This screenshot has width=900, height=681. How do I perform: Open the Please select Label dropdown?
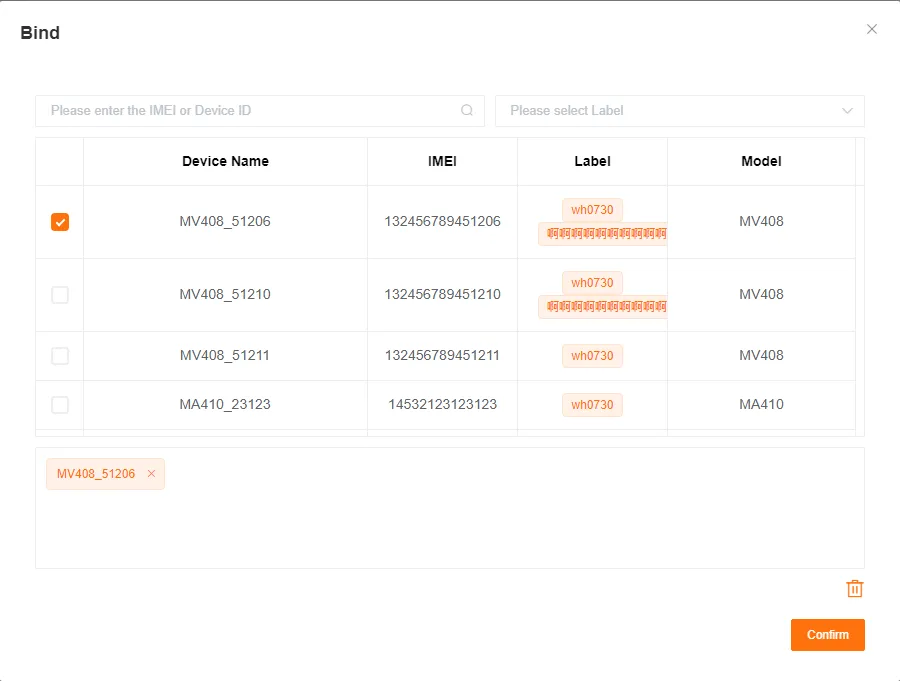(x=679, y=111)
